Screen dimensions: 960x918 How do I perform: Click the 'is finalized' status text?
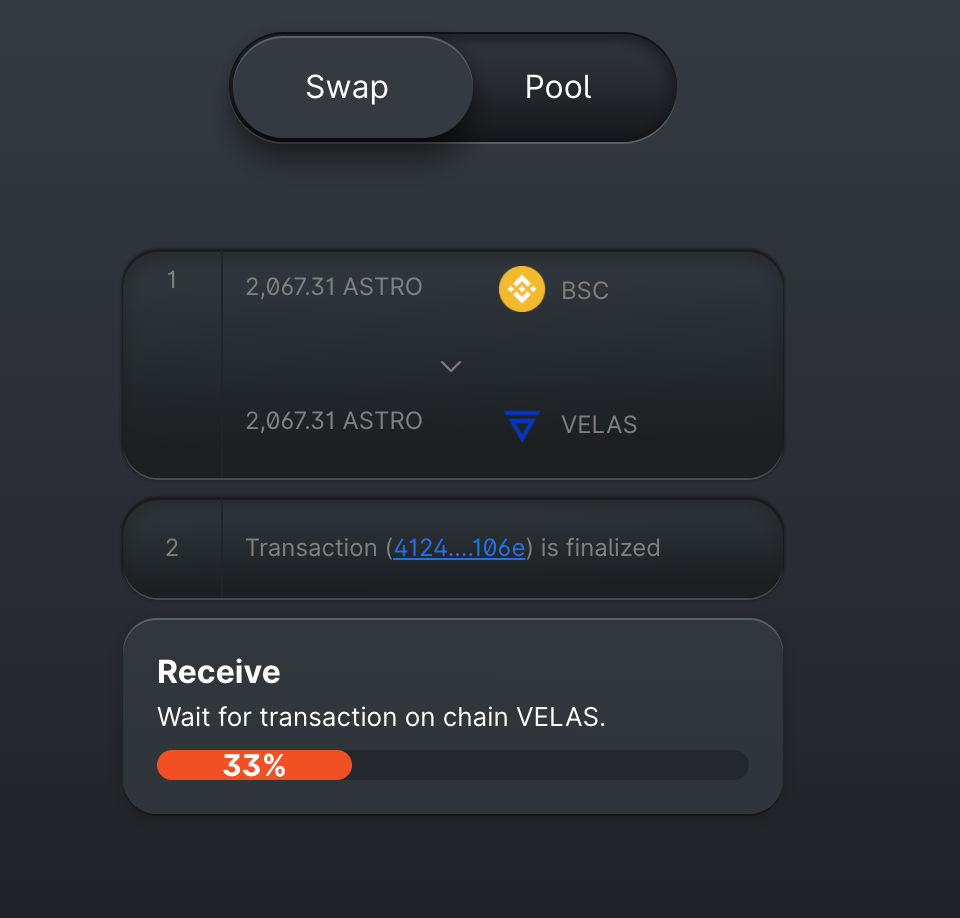coord(600,547)
